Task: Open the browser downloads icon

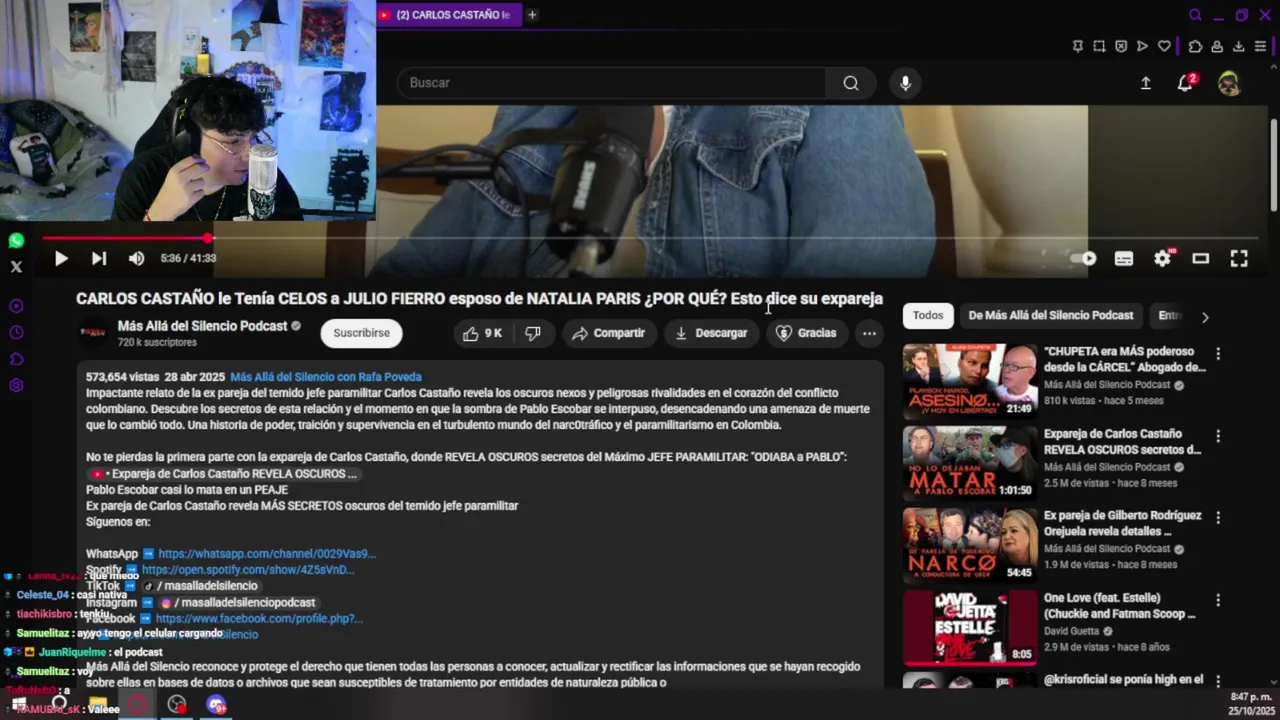Action: coord(1238,46)
